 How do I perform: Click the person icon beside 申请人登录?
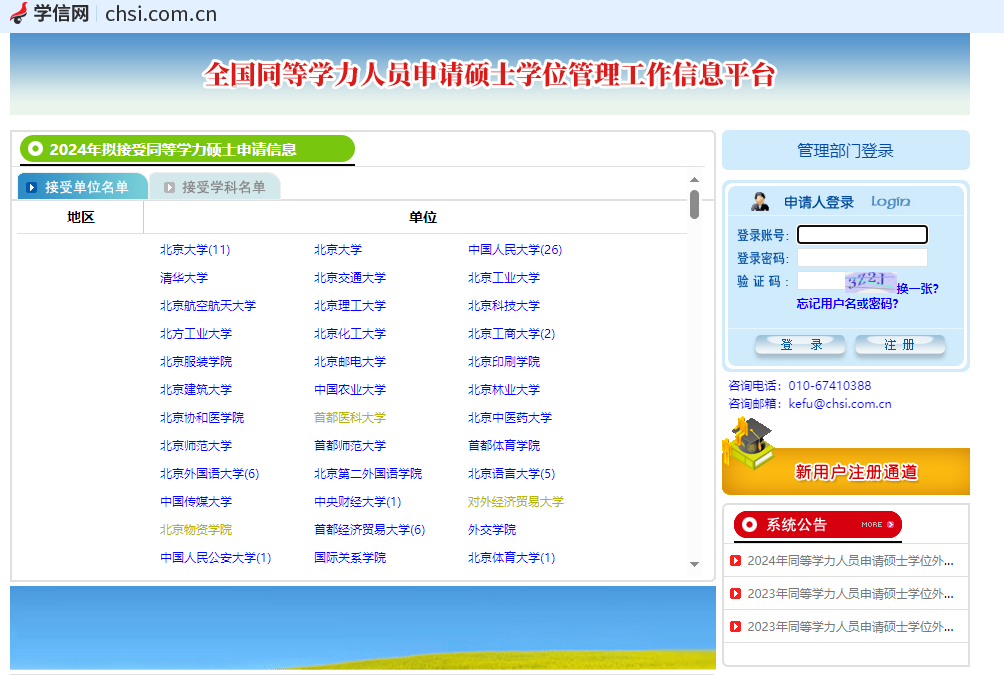(x=758, y=201)
